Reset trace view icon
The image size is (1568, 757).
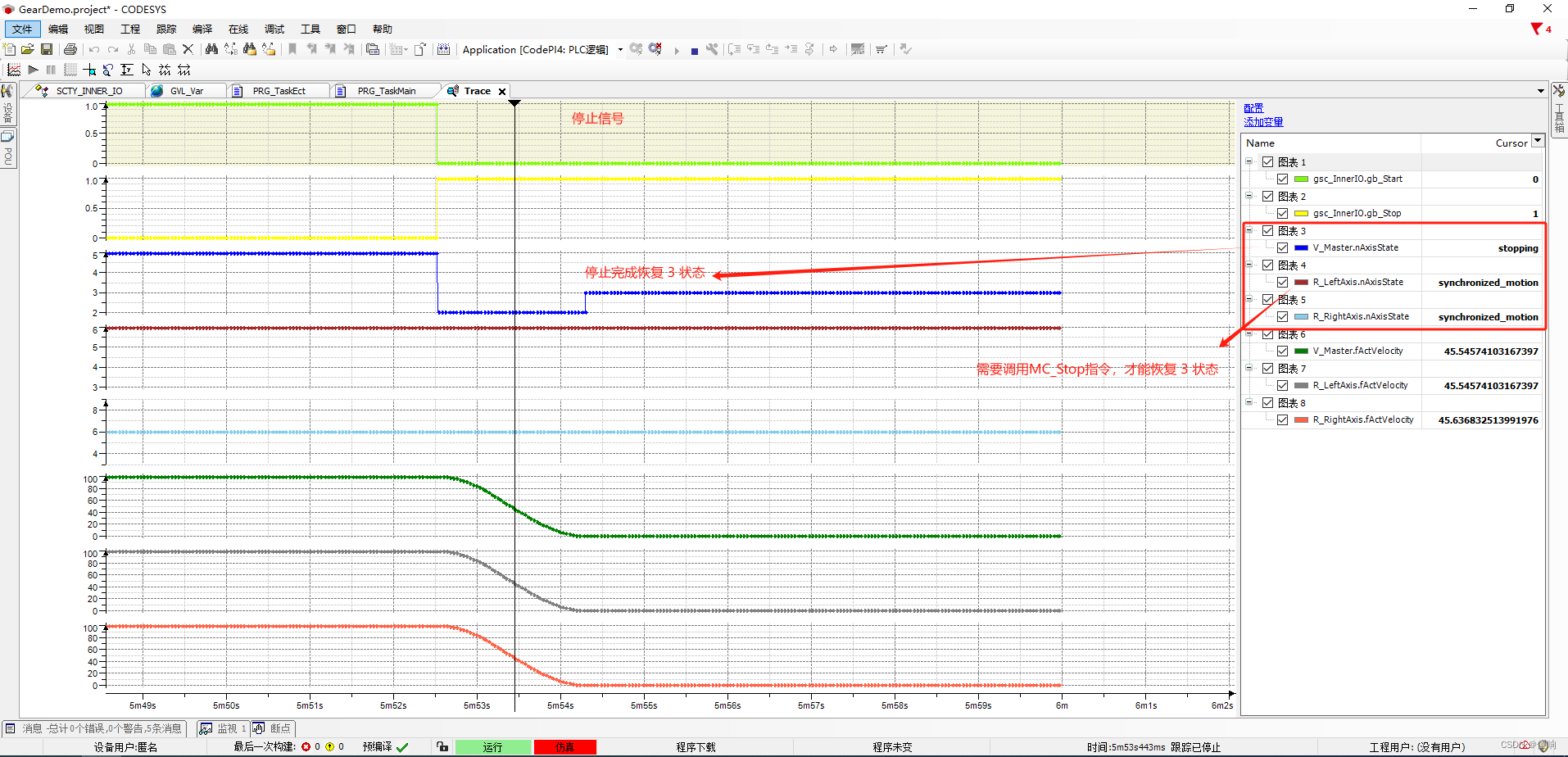click(x=107, y=70)
